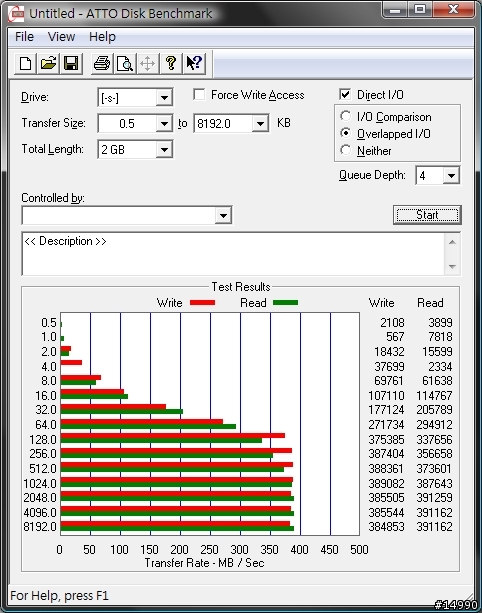Close the ATTO Disk Benchmark window

(x=453, y=10)
